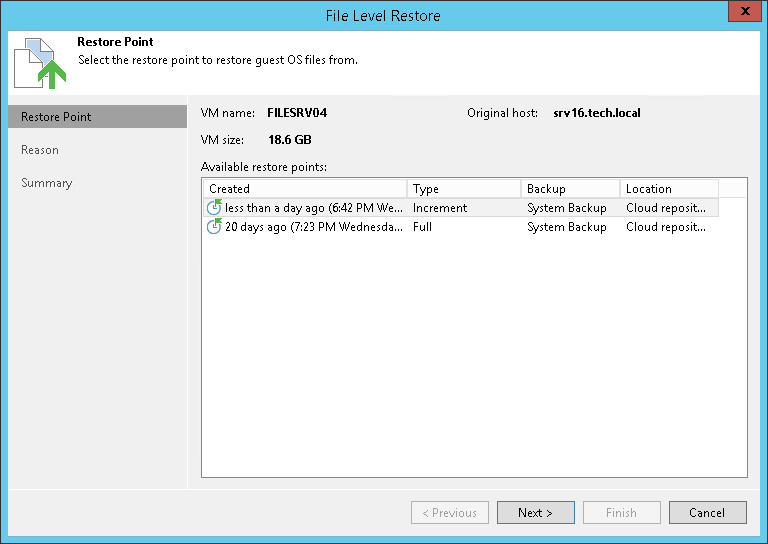Click the 'Full' type cell
The width and height of the screenshot is (768, 544).
pyautogui.click(x=422, y=227)
